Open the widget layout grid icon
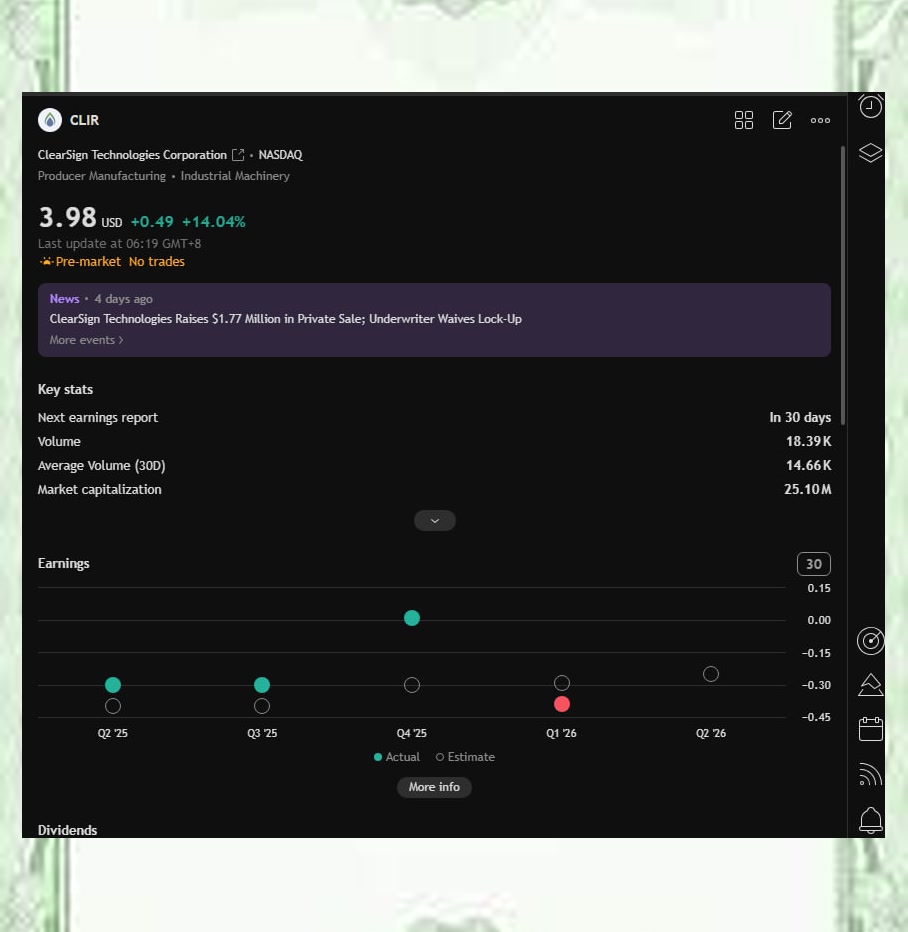The image size is (908, 932). [743, 120]
